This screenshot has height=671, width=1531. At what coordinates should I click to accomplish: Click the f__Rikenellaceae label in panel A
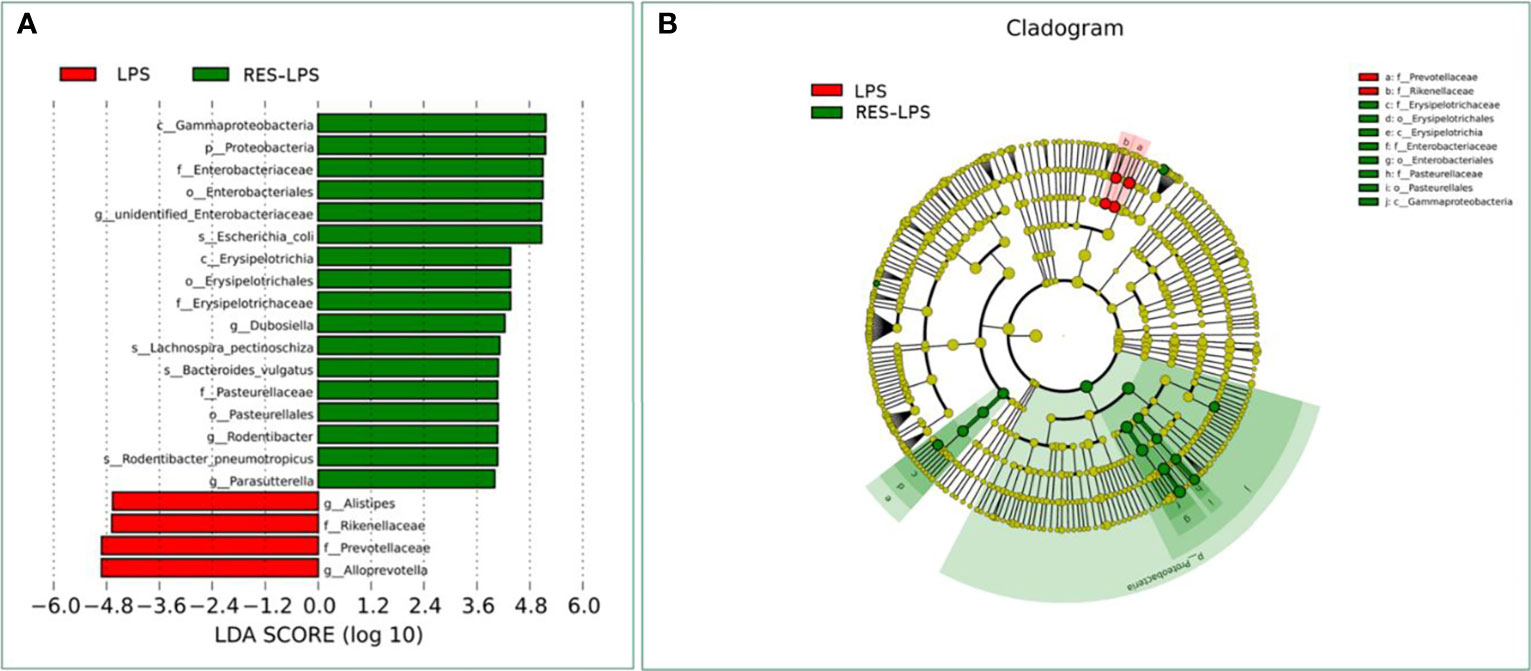click(373, 525)
